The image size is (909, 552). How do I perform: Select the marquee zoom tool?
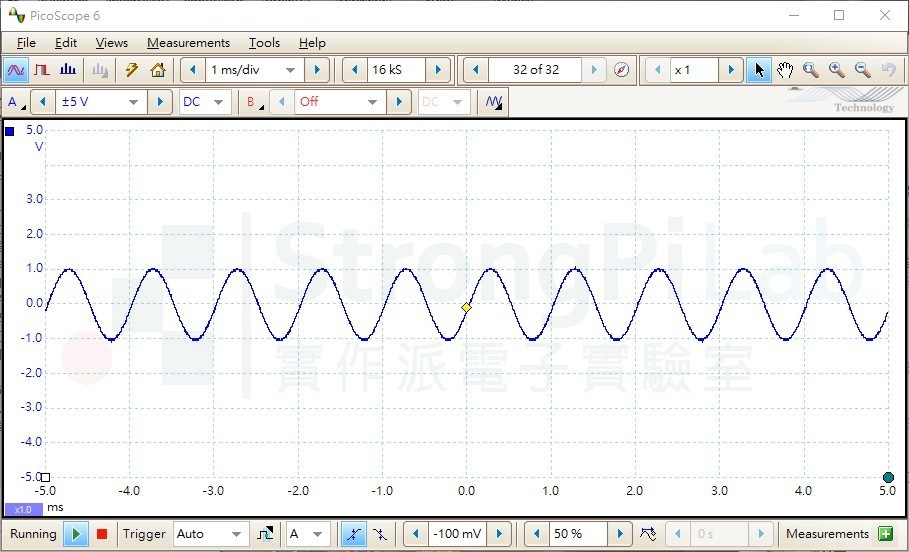tap(811, 70)
